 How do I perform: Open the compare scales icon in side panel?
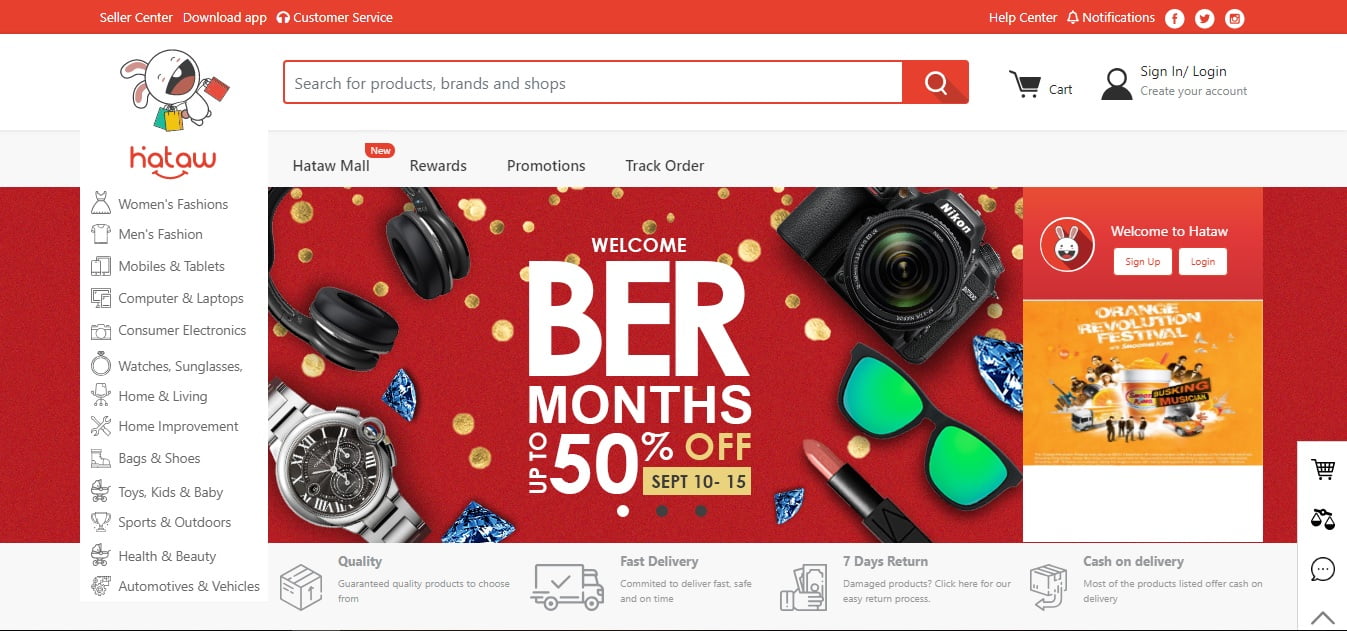[x=1322, y=519]
